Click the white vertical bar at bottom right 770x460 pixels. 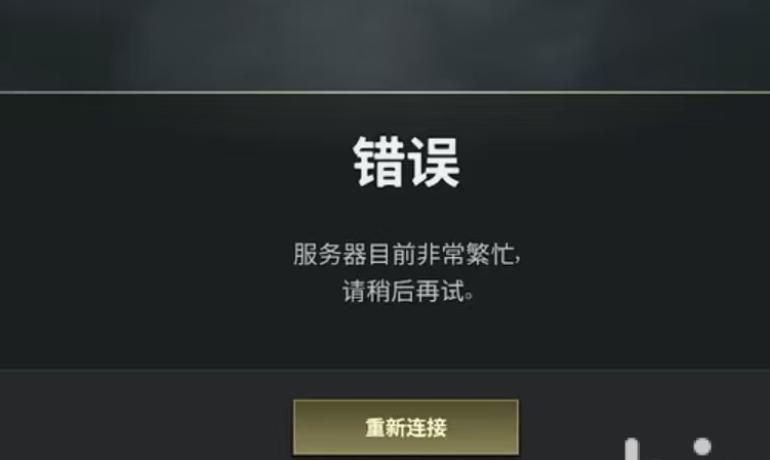tap(632, 449)
